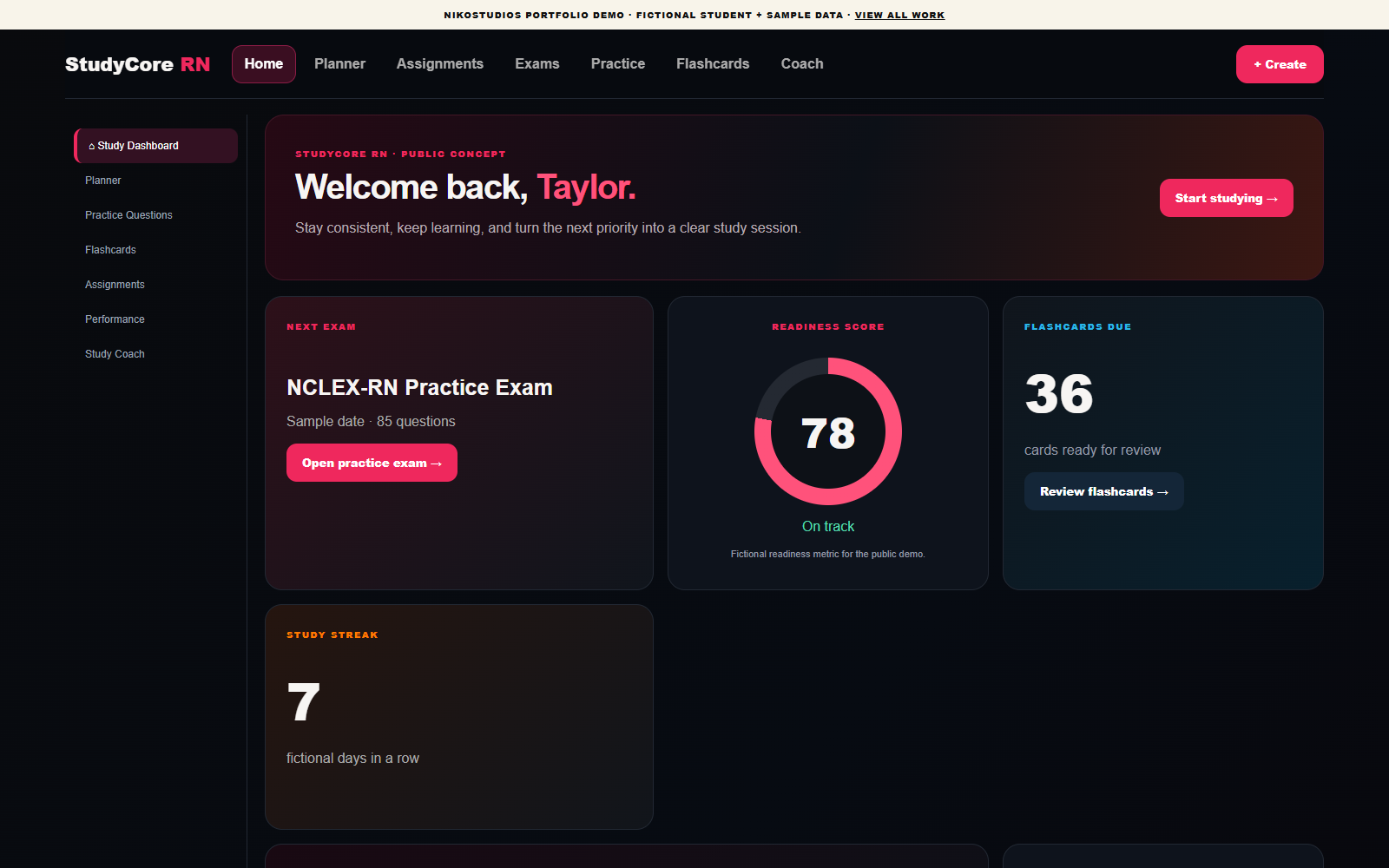Open the Coach tab
Image resolution: width=1389 pixels, height=868 pixels.
click(802, 64)
